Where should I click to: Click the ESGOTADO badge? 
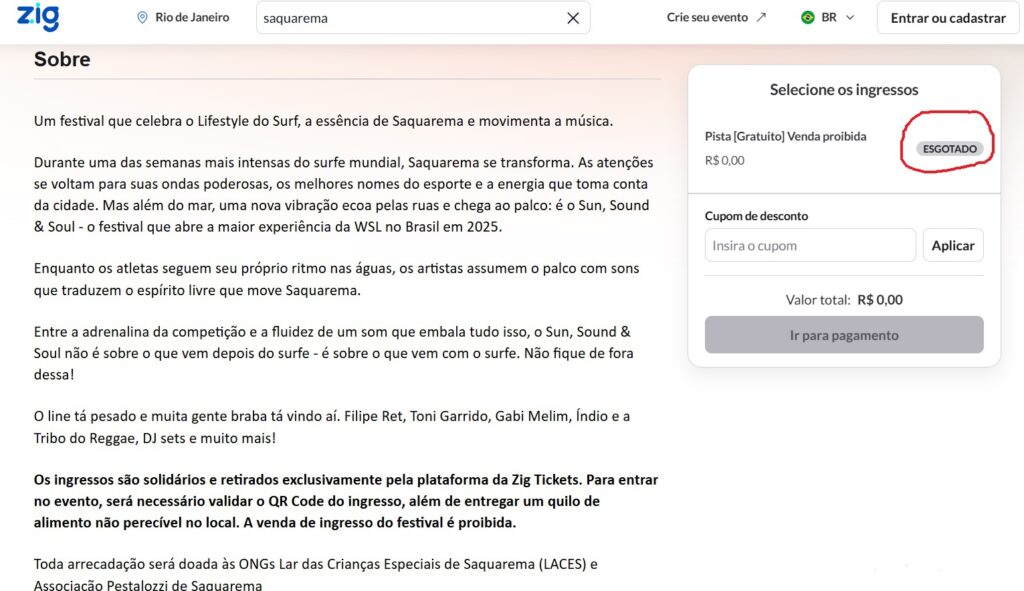click(x=950, y=149)
